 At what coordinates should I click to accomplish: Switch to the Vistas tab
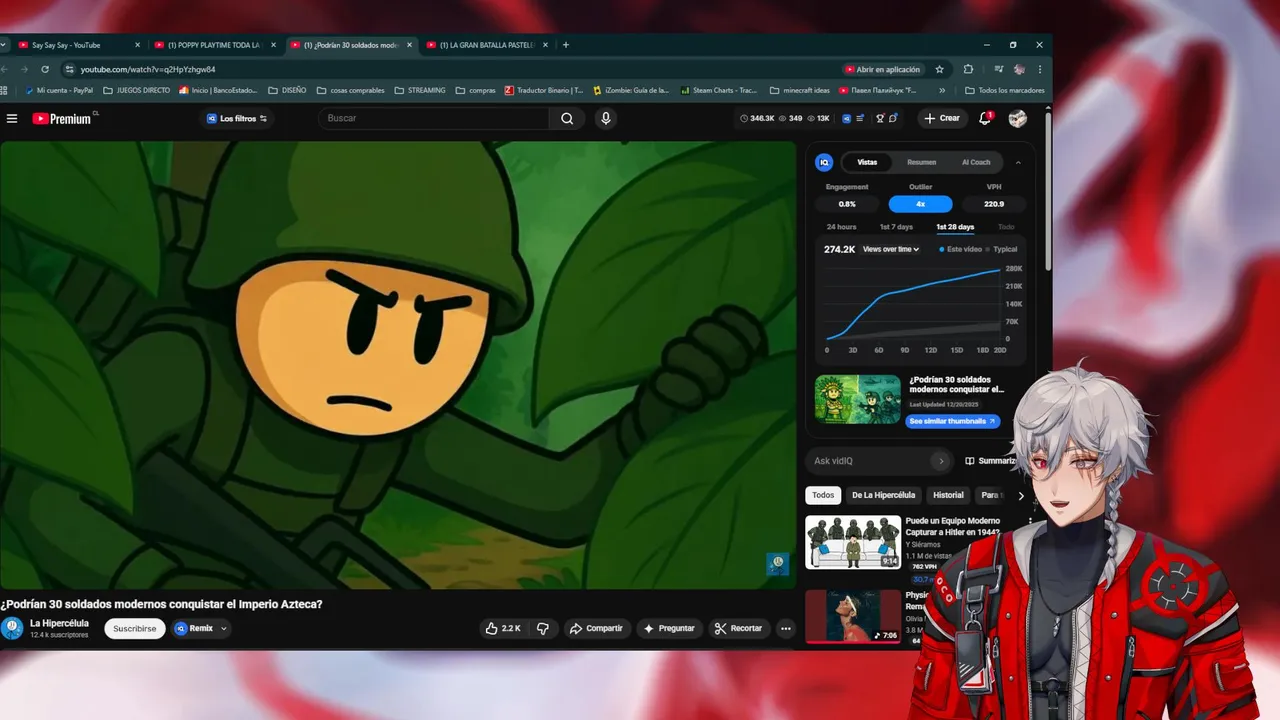point(867,162)
